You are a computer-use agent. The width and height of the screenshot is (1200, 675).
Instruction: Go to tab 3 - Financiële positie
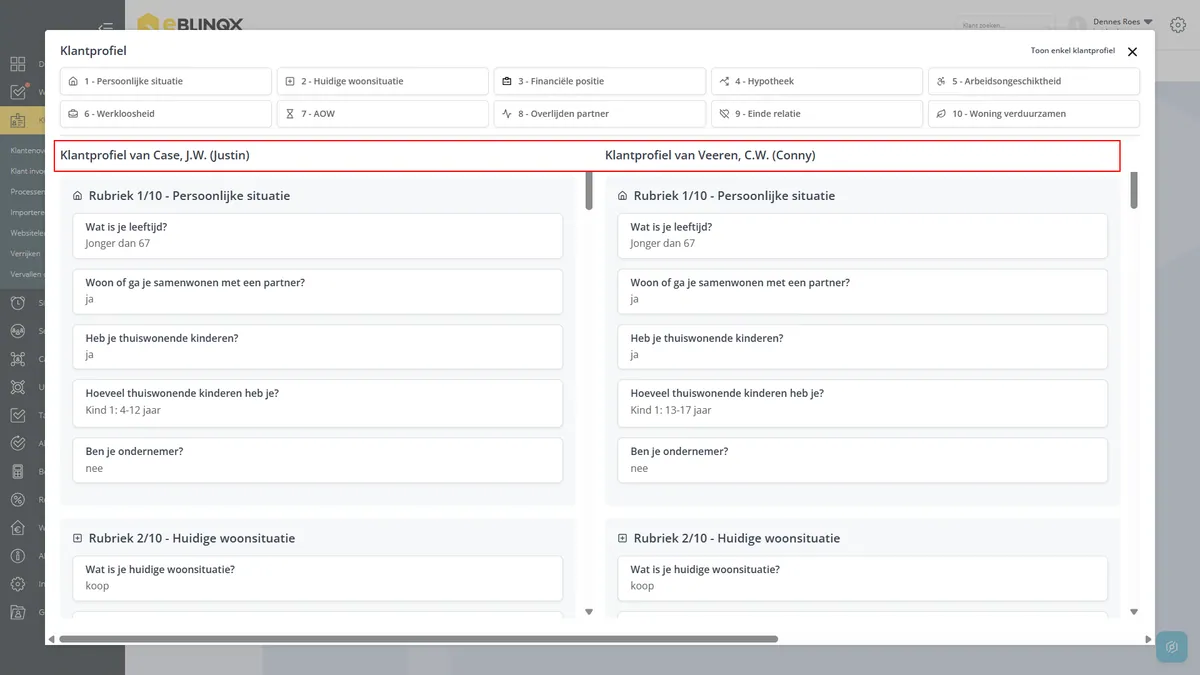[x=600, y=81]
